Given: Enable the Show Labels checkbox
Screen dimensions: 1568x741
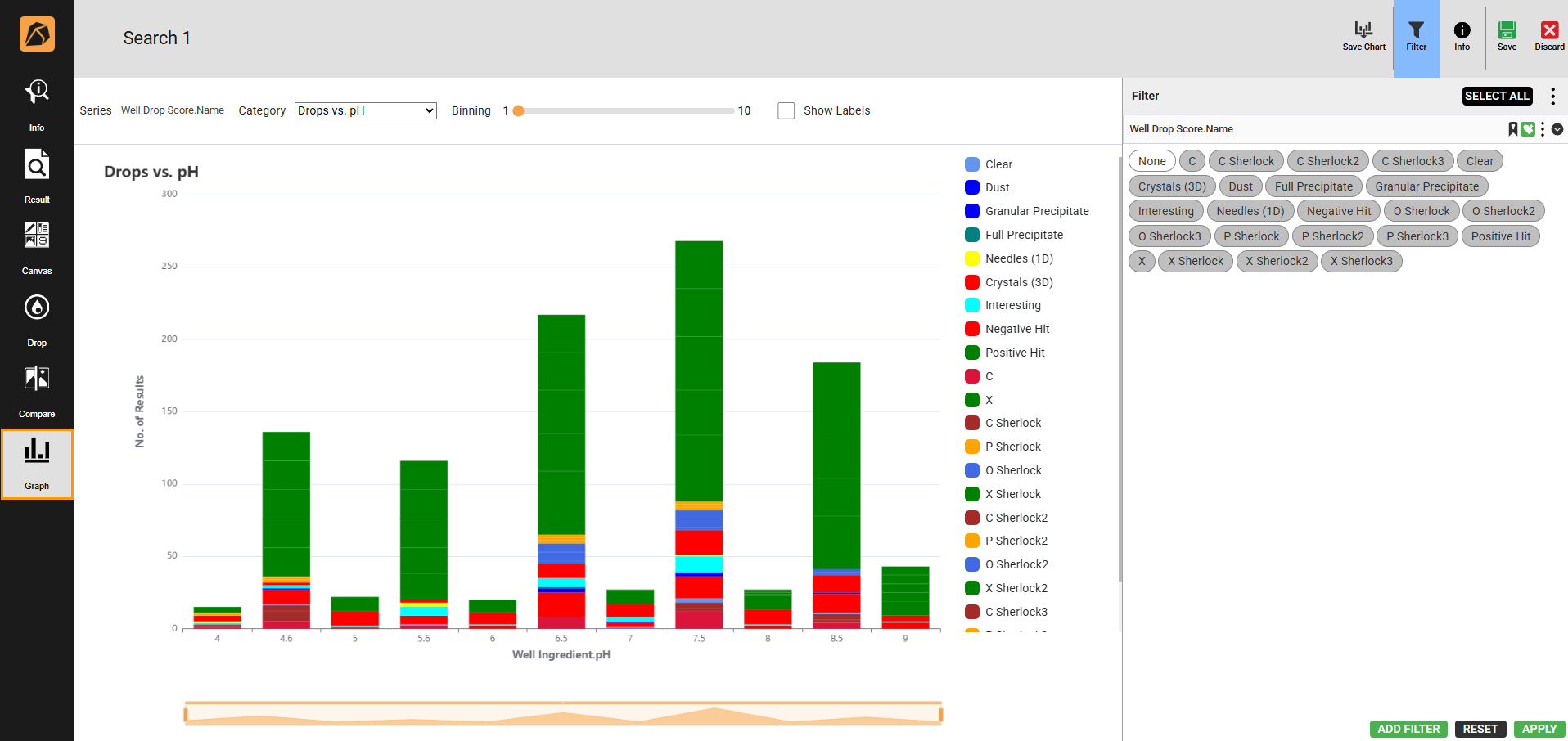Looking at the screenshot, I should [786, 110].
